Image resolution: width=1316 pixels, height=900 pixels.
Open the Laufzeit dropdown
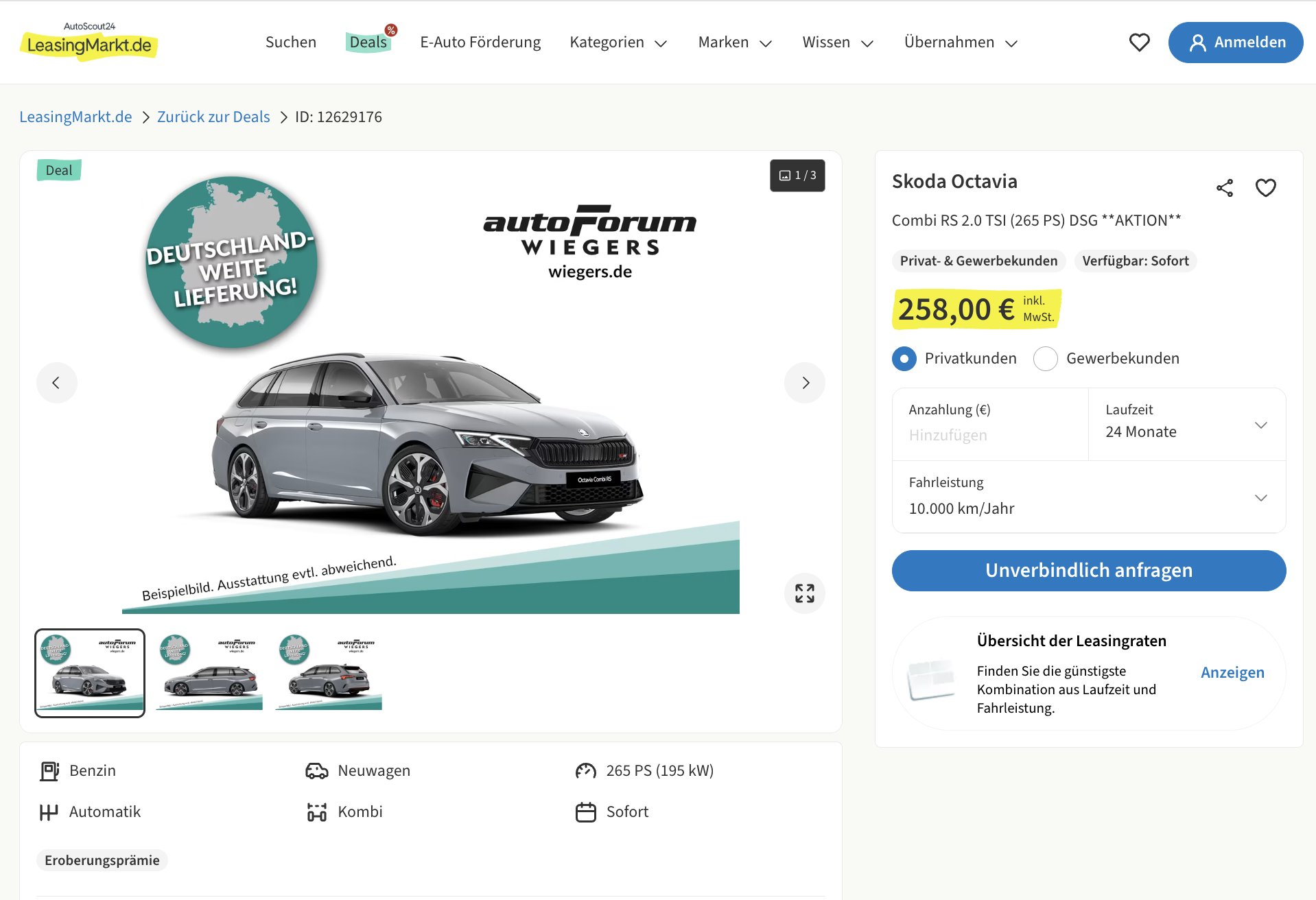[1186, 425]
